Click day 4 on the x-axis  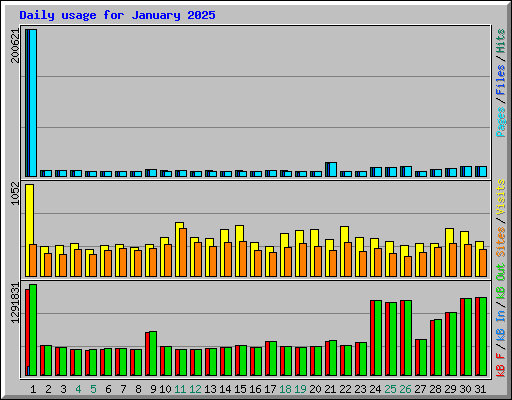click(x=78, y=389)
